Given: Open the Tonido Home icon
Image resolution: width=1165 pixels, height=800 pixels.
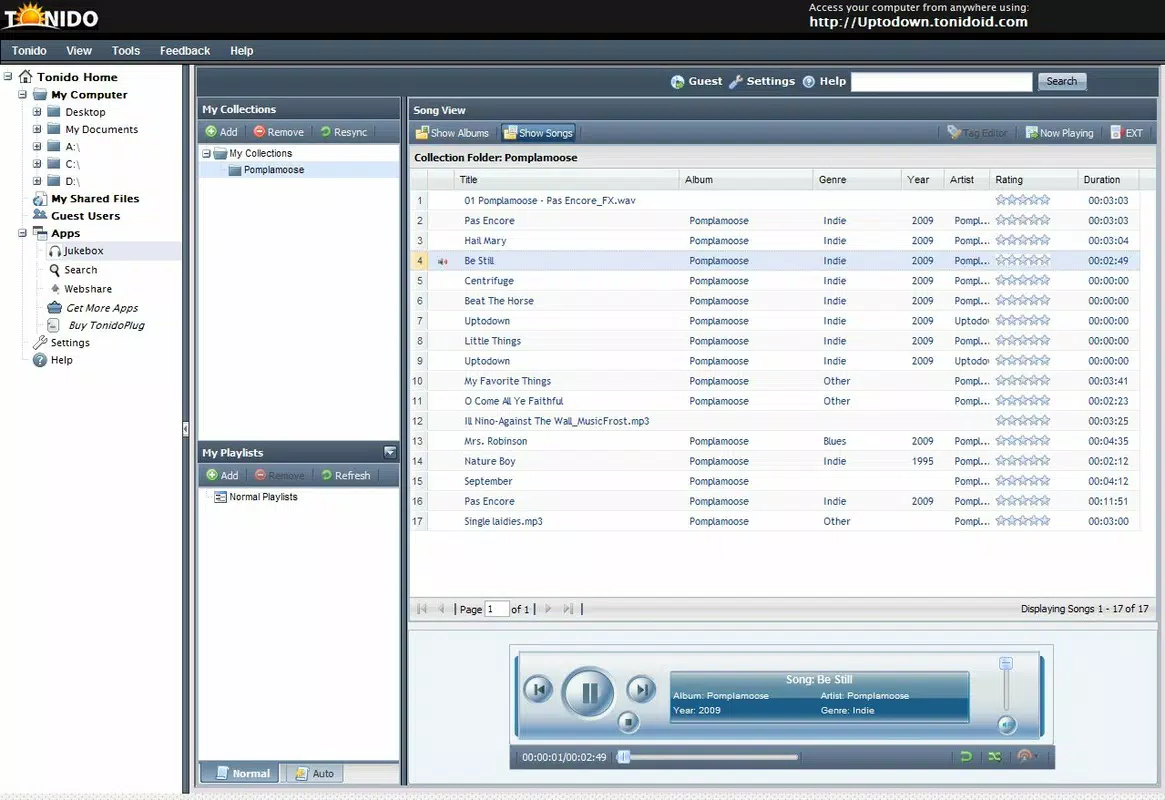Looking at the screenshot, I should 25,77.
